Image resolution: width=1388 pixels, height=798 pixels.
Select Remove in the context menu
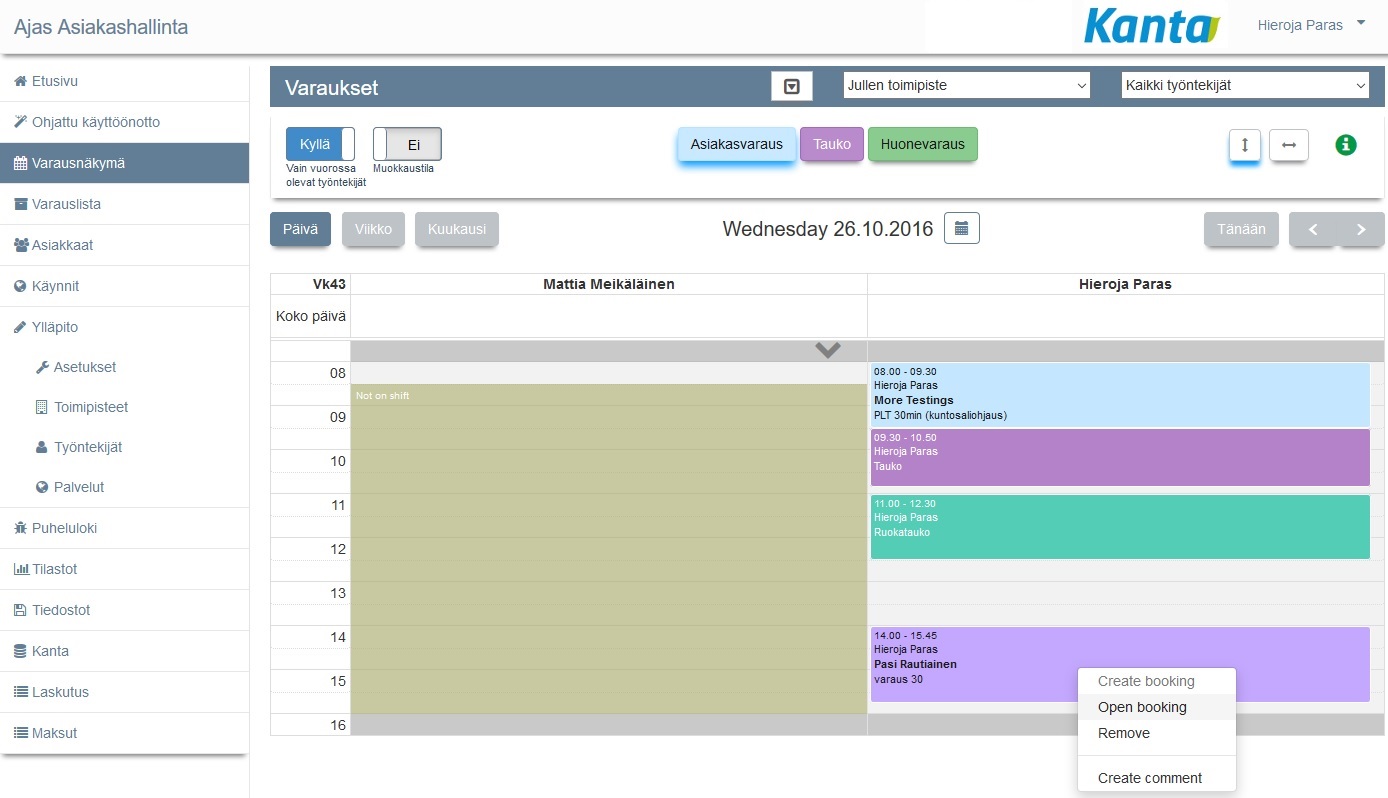click(x=1124, y=733)
